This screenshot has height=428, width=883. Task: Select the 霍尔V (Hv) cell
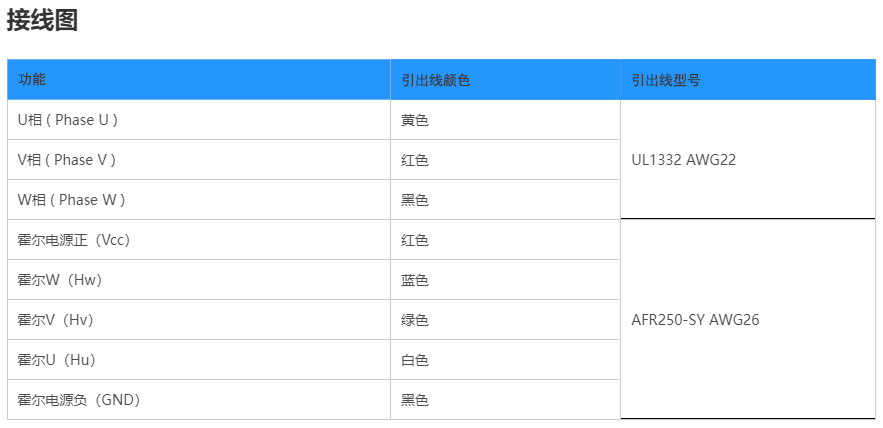(59, 320)
